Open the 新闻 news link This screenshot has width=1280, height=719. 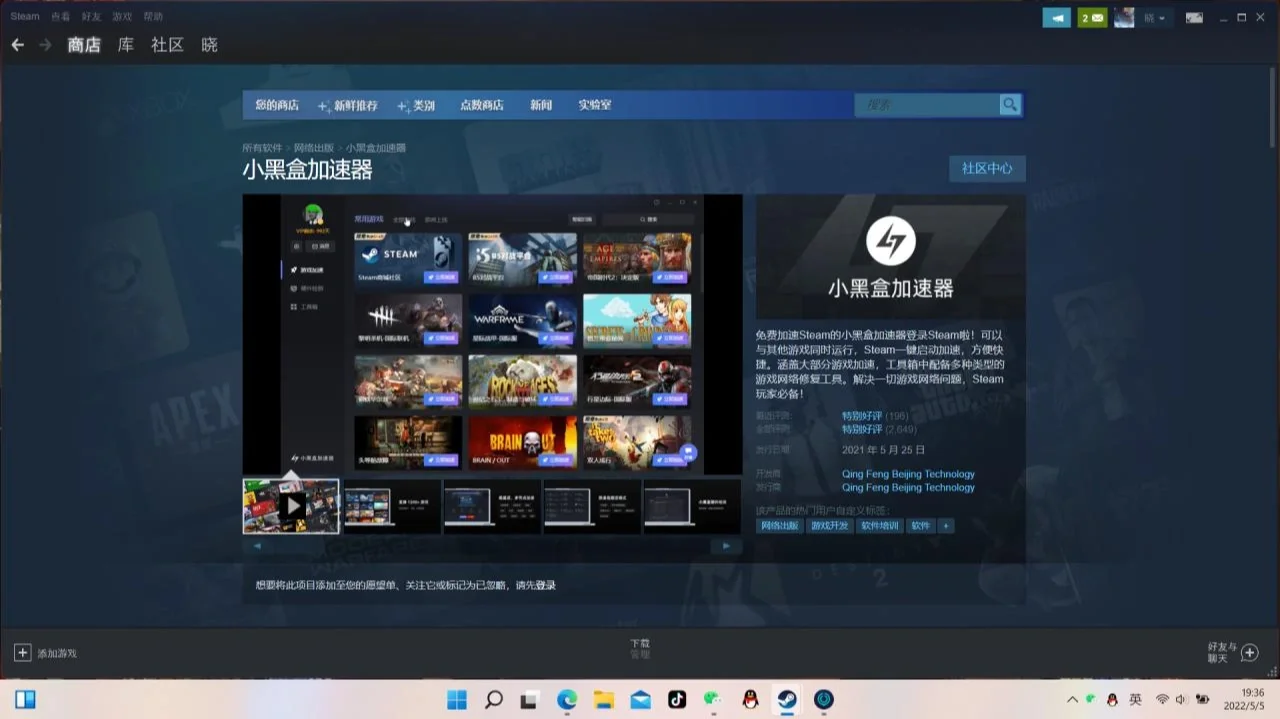tap(541, 105)
